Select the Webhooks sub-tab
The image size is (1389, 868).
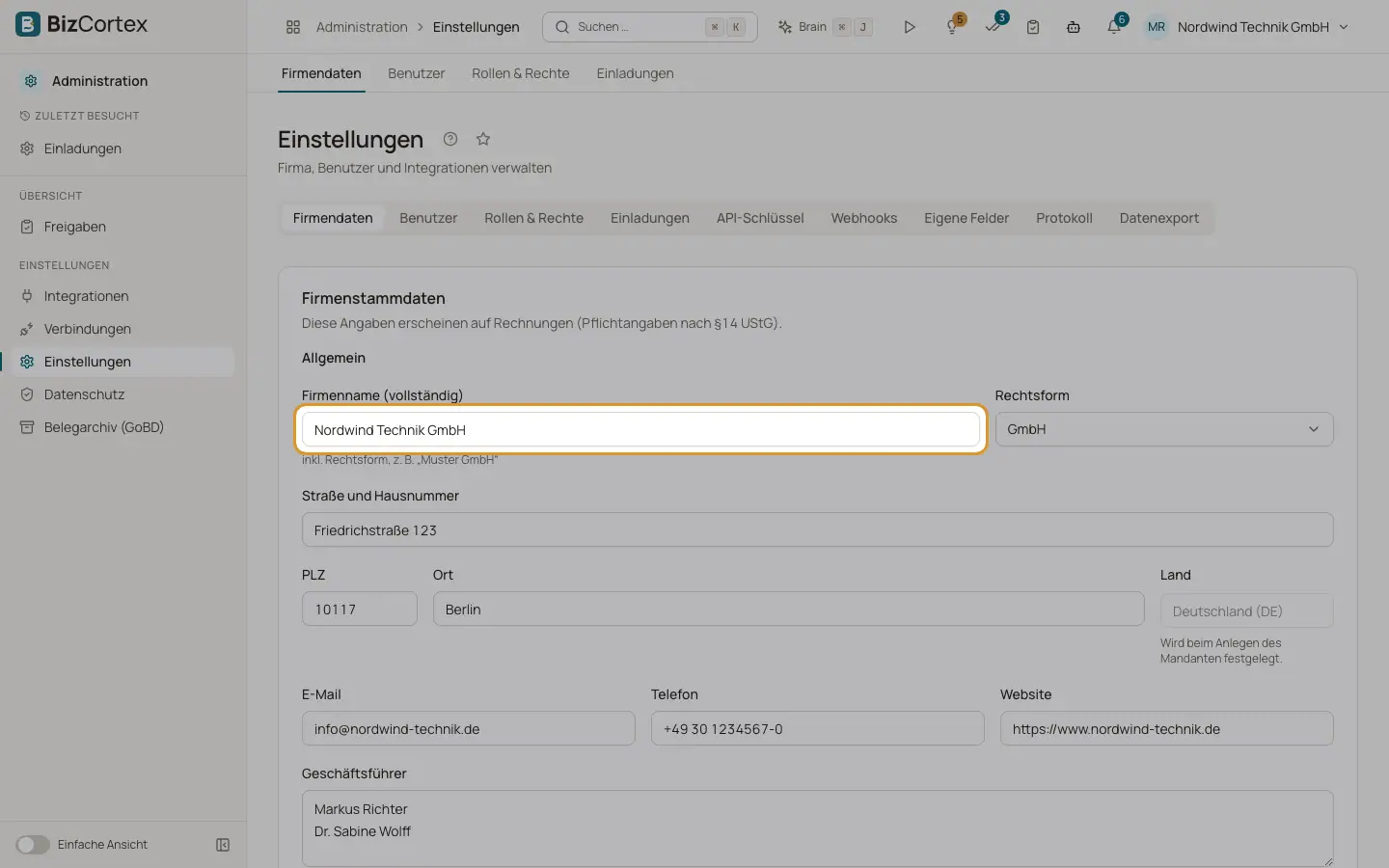(x=864, y=218)
